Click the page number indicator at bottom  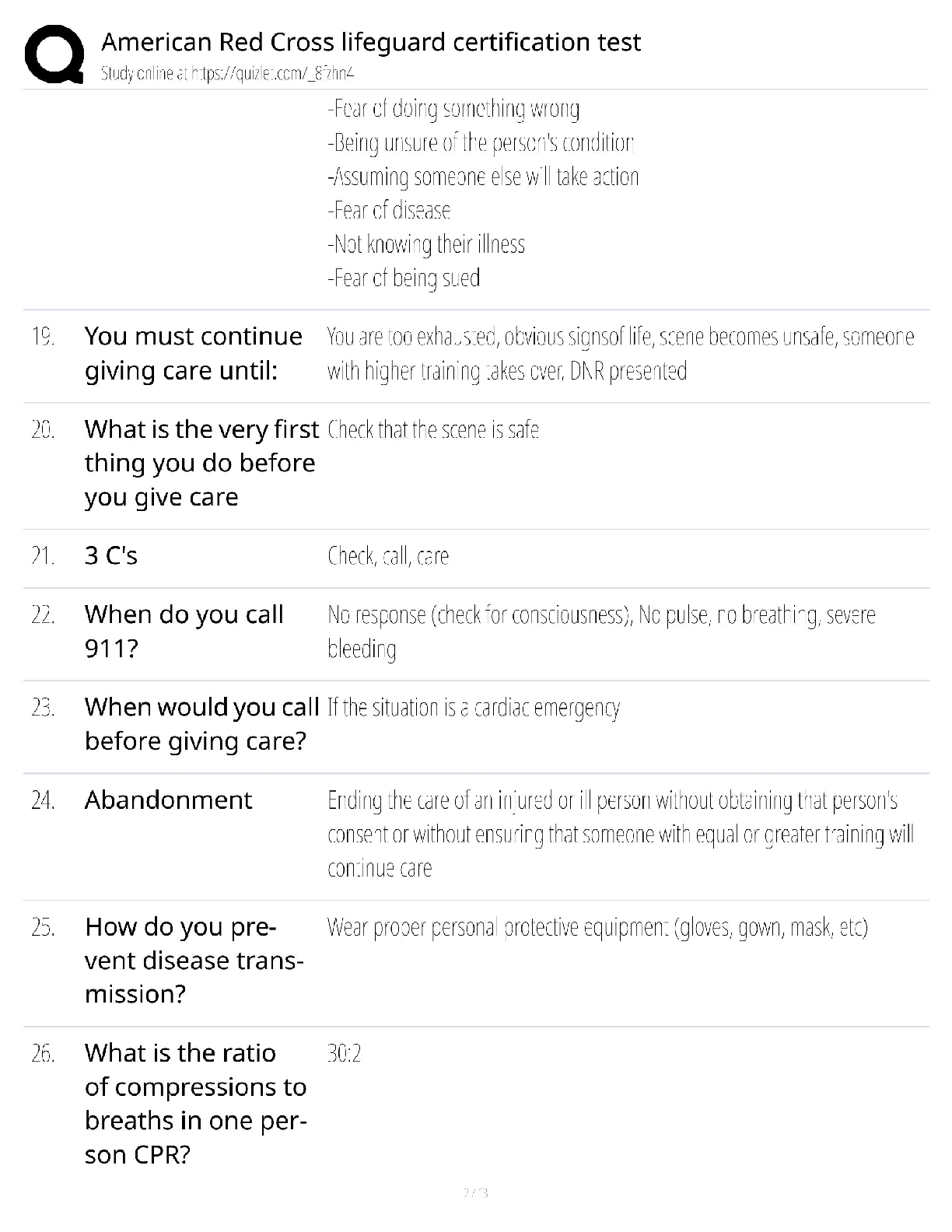pos(476,1192)
